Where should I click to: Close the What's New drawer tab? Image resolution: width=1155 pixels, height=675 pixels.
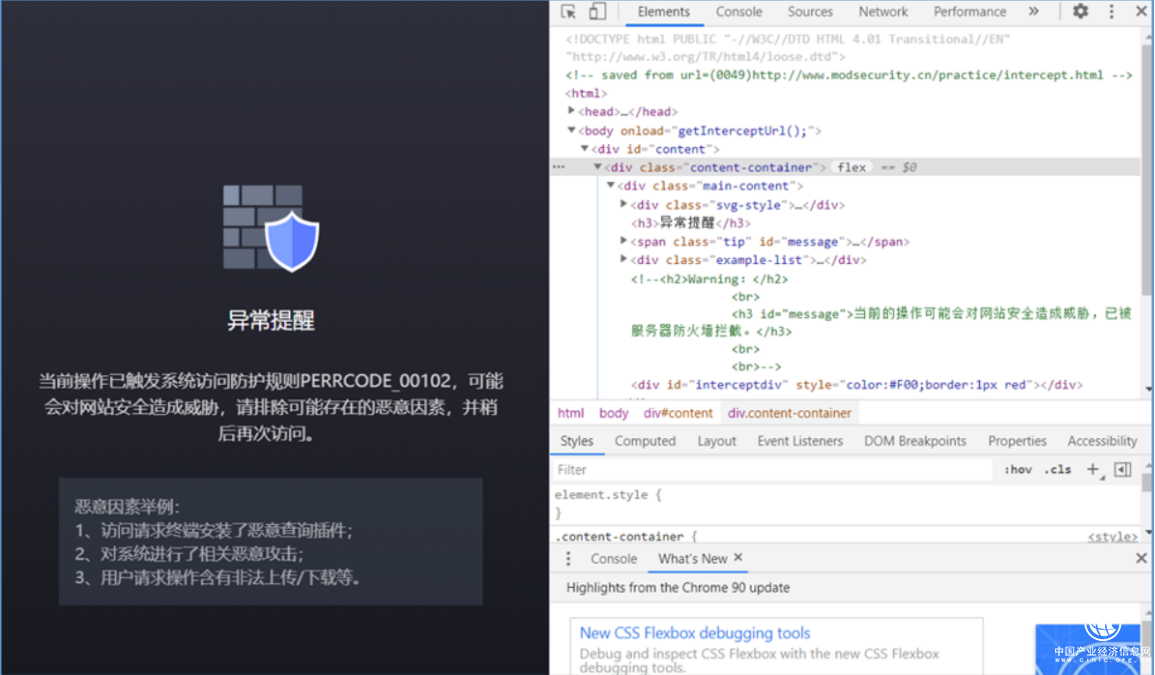pyautogui.click(x=738, y=558)
